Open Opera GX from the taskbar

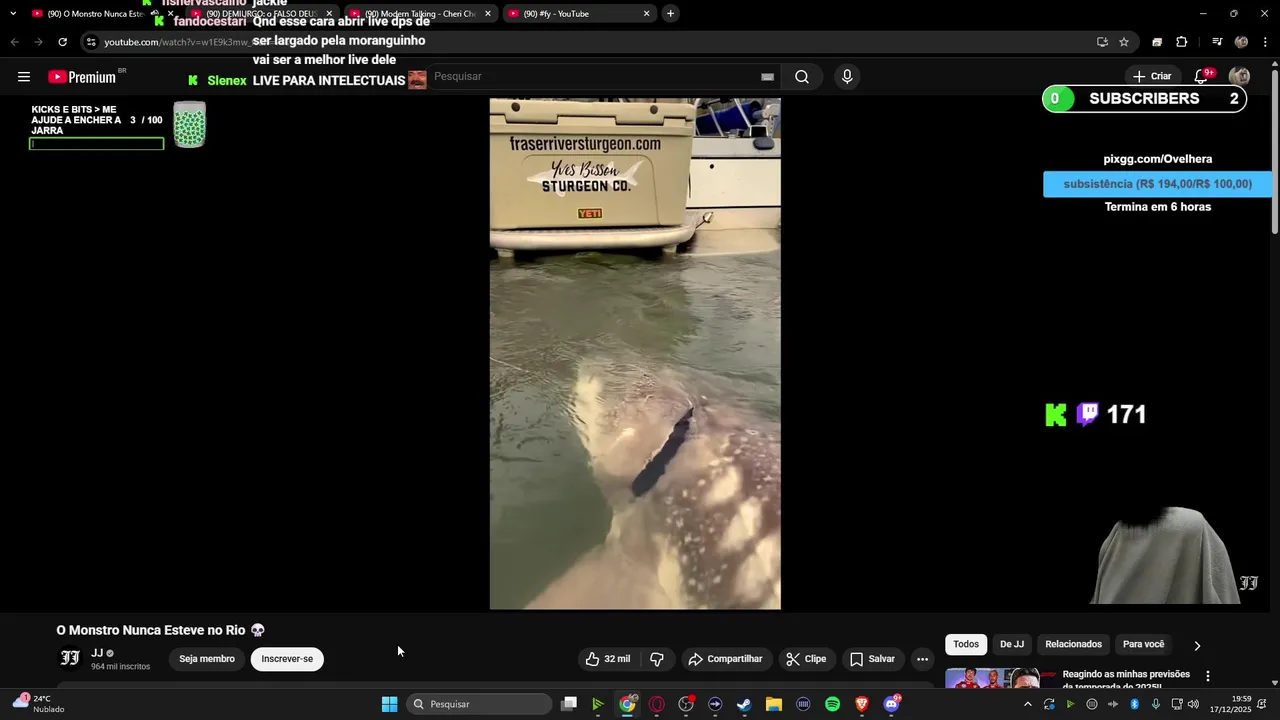[x=657, y=704]
